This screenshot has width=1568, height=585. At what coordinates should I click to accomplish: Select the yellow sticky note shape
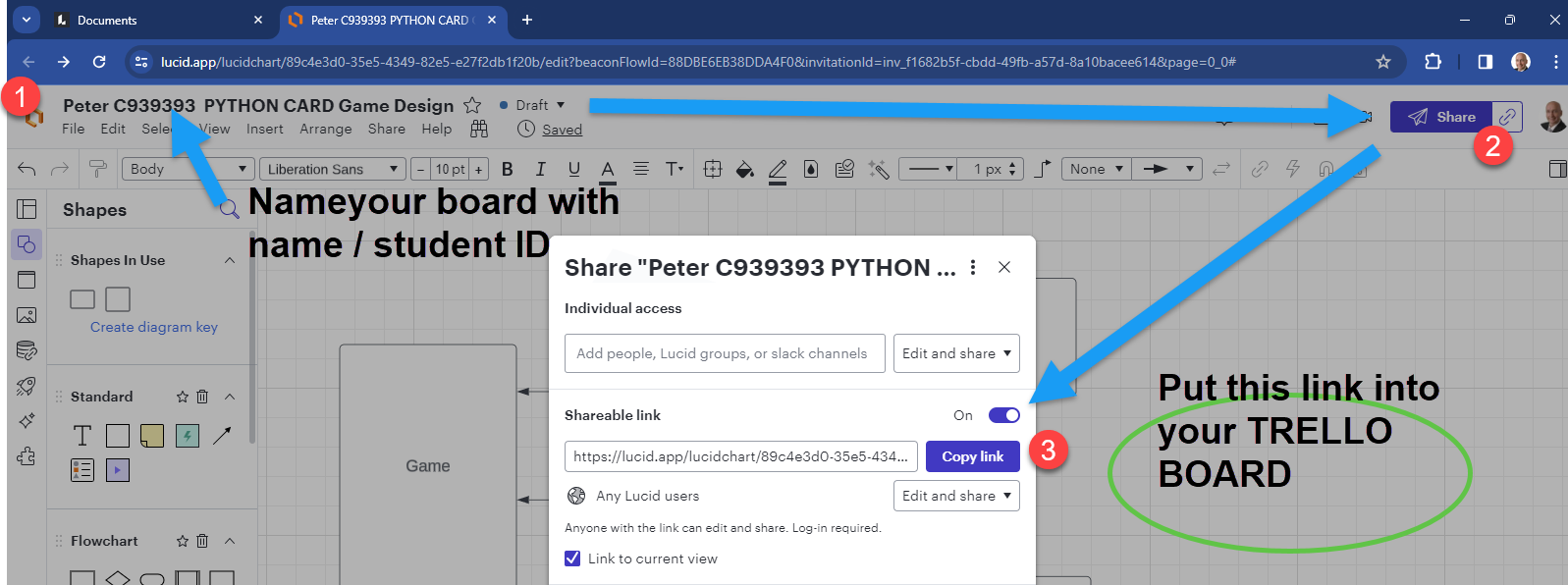click(152, 435)
